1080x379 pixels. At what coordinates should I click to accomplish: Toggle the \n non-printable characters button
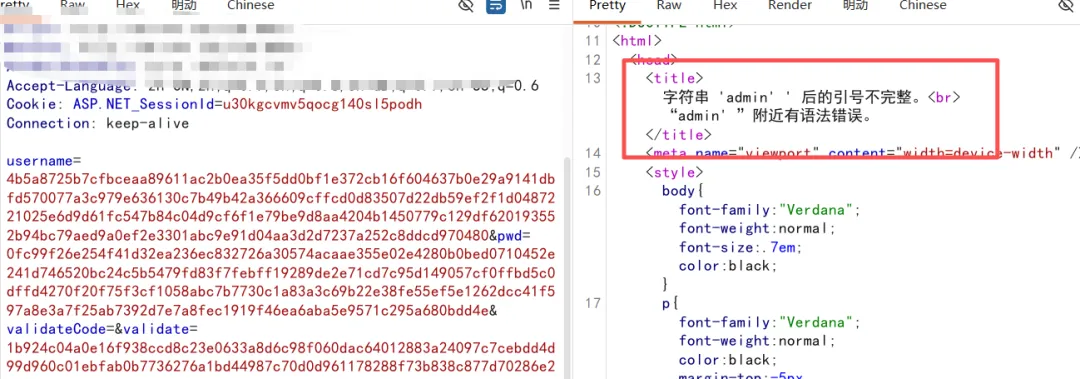(x=526, y=6)
